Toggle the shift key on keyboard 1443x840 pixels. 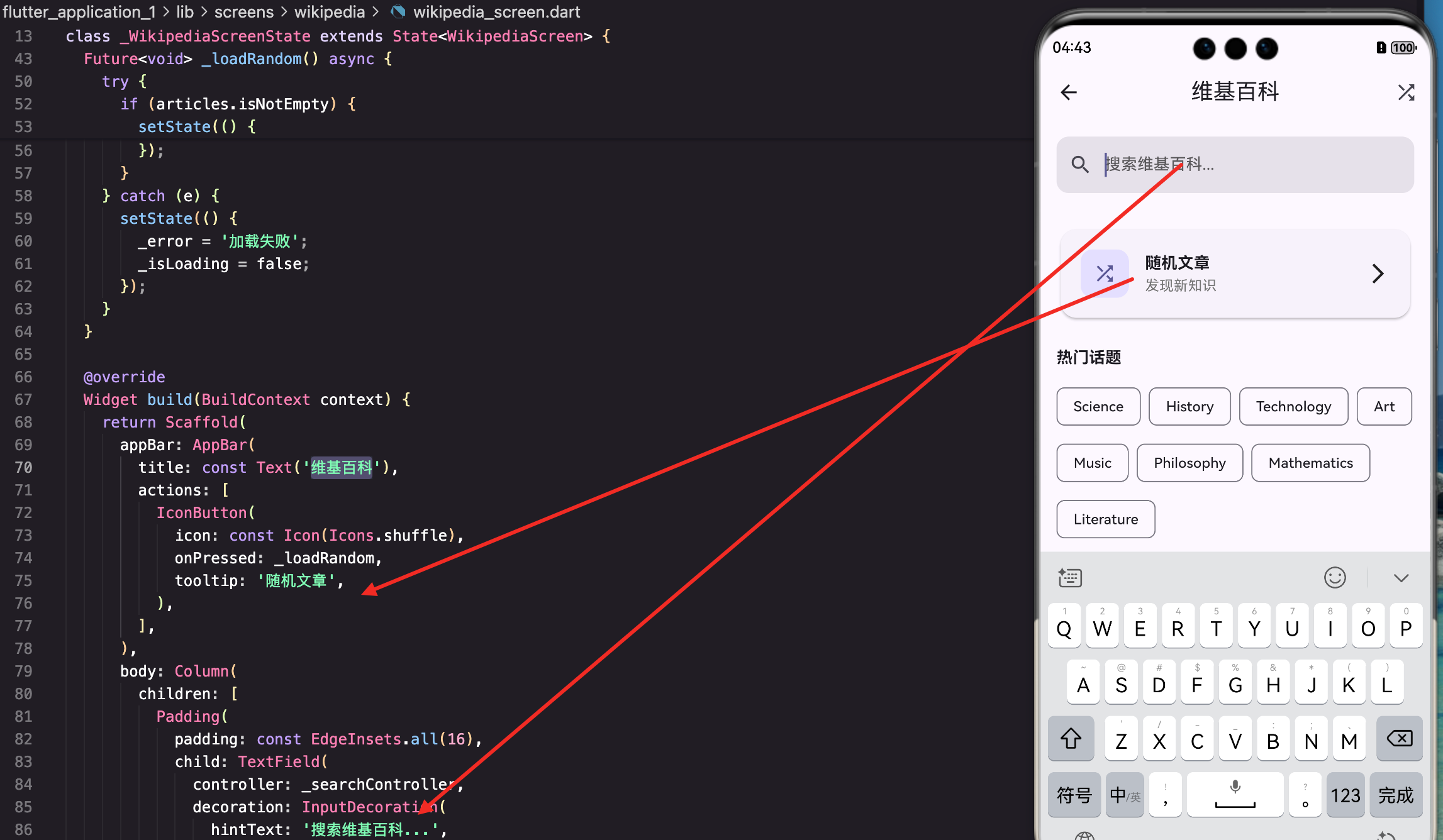click(x=1071, y=738)
